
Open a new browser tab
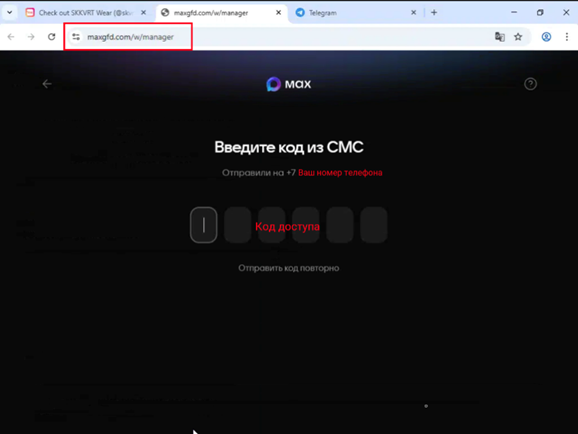tap(434, 13)
